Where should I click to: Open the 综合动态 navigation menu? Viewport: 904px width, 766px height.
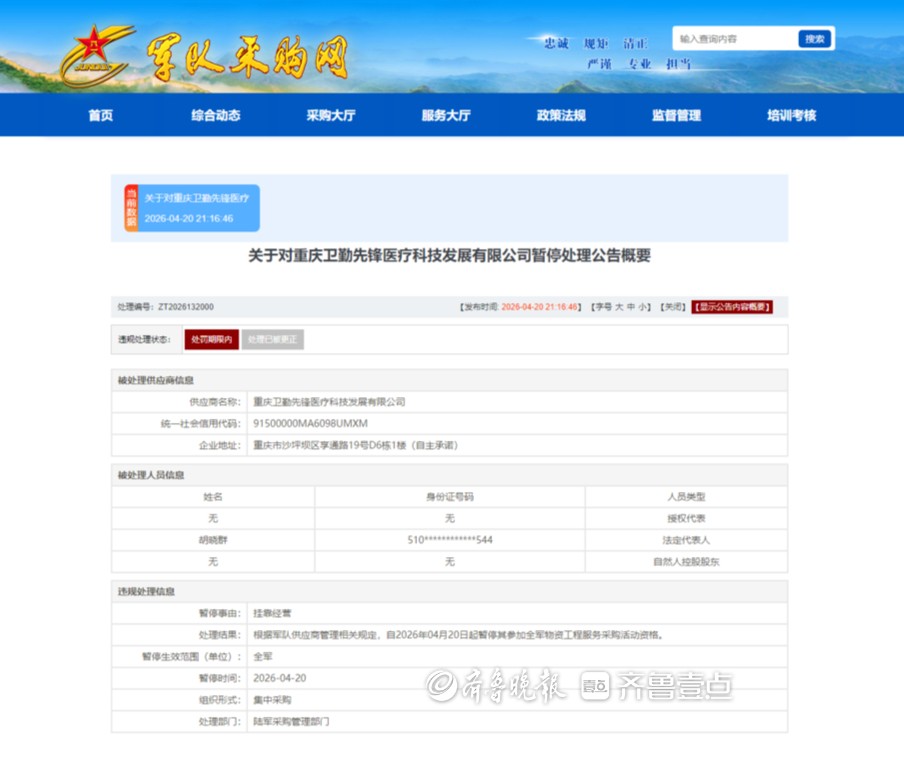click(216, 115)
